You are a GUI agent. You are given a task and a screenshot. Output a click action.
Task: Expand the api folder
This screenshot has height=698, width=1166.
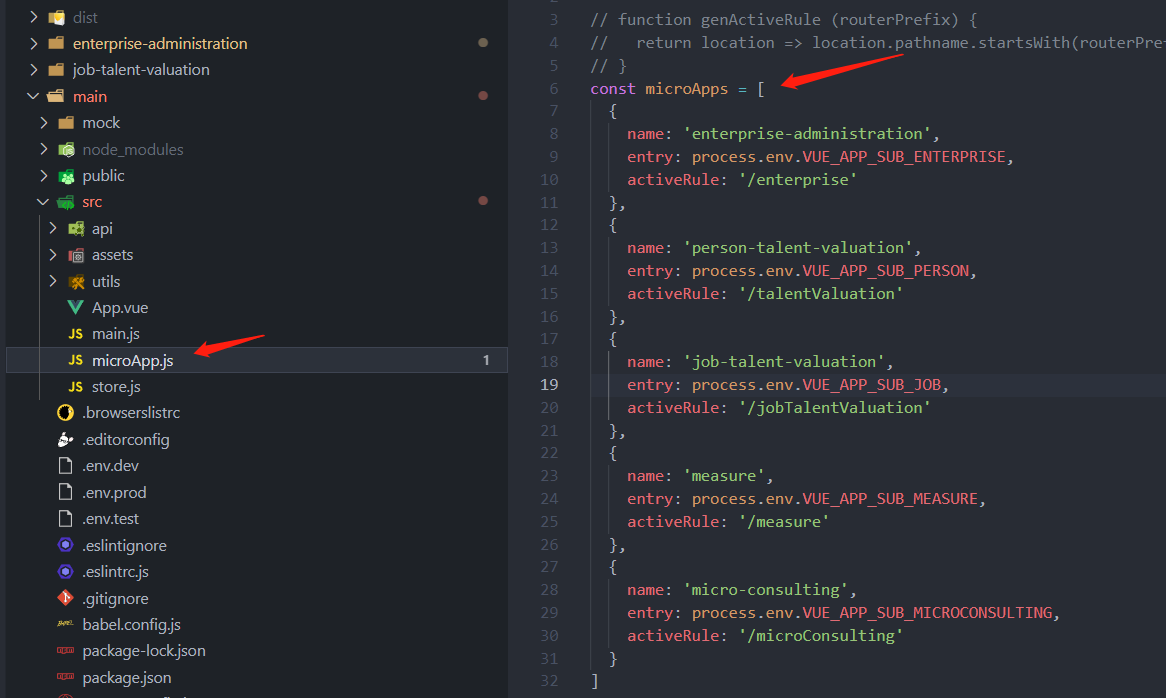tap(53, 229)
